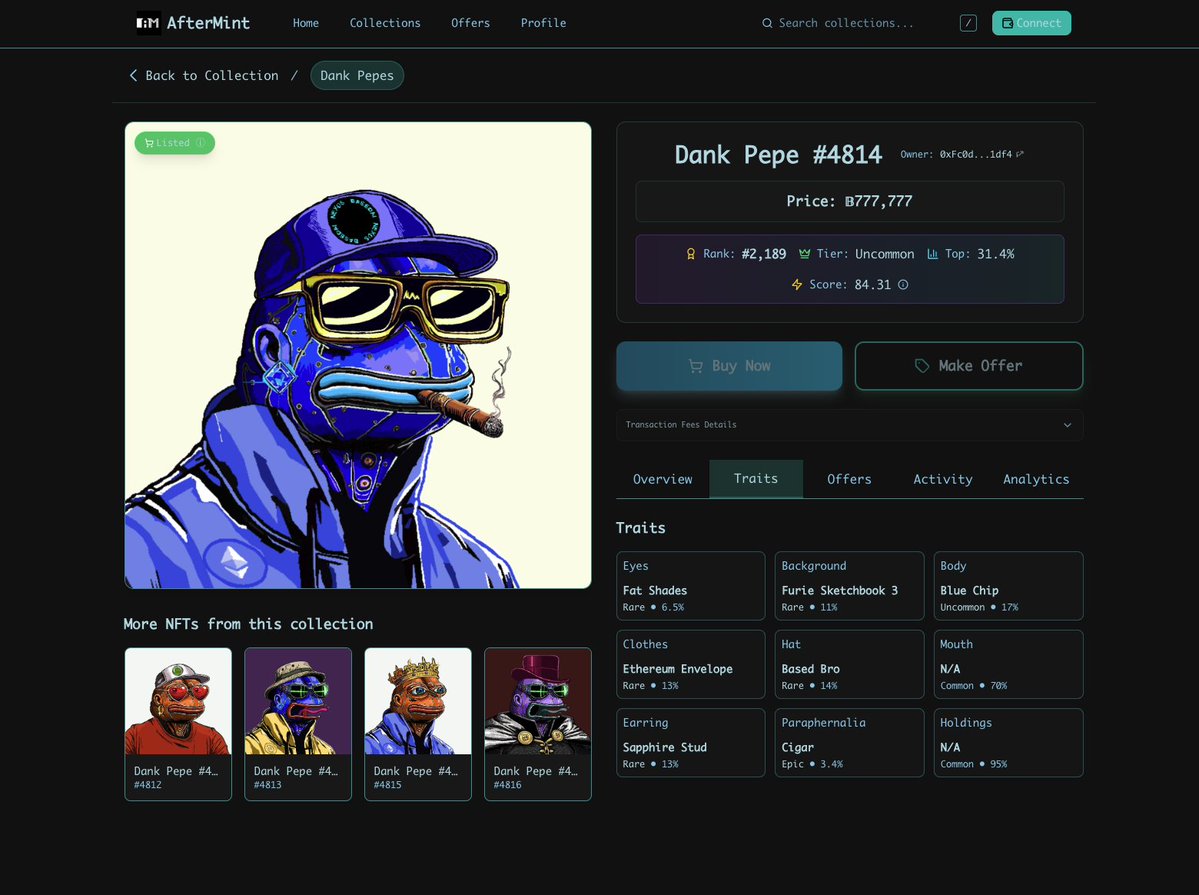Click the Background Furie Sketchbook 3 trait

pos(850,586)
